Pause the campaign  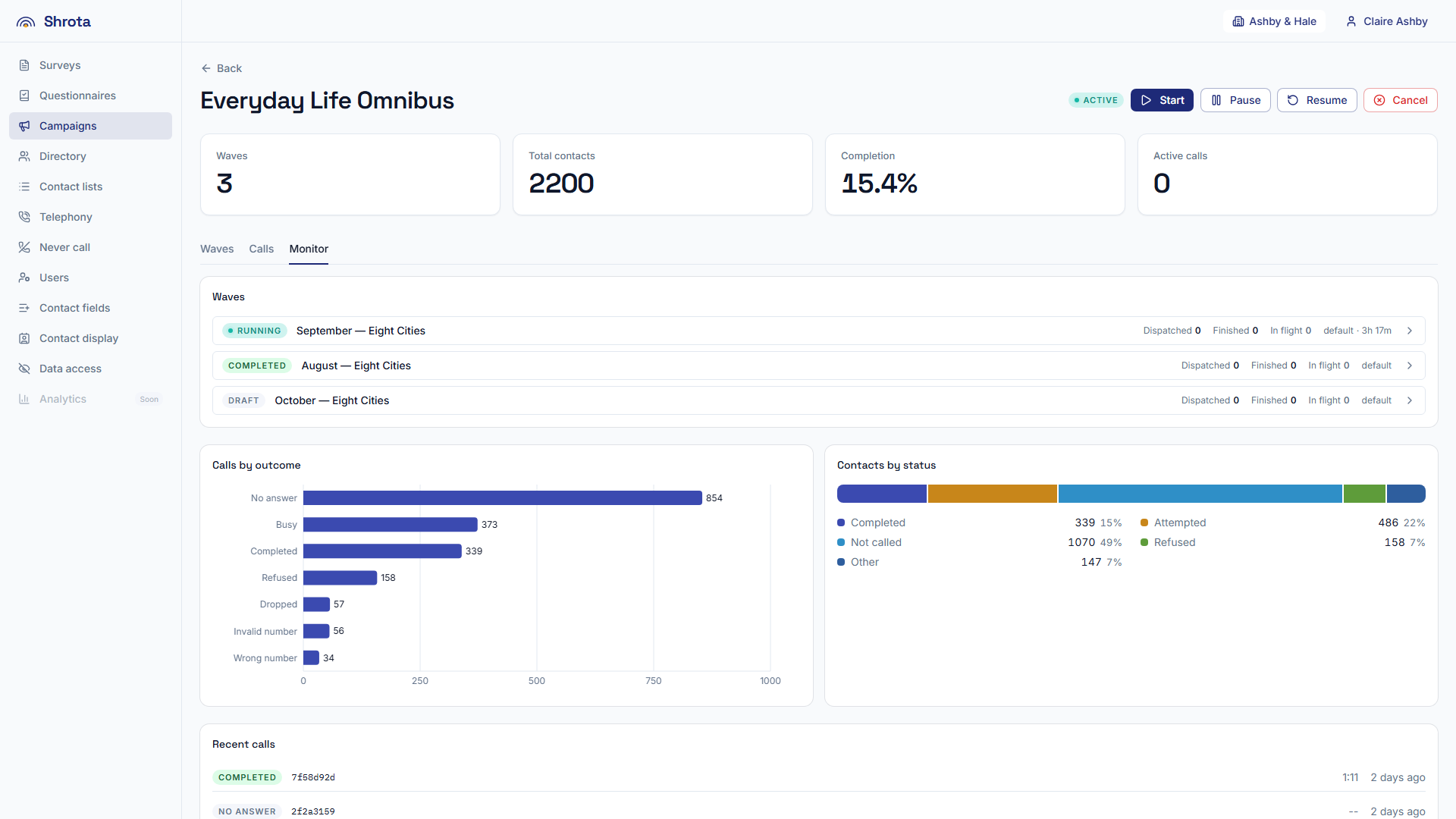(x=1235, y=100)
